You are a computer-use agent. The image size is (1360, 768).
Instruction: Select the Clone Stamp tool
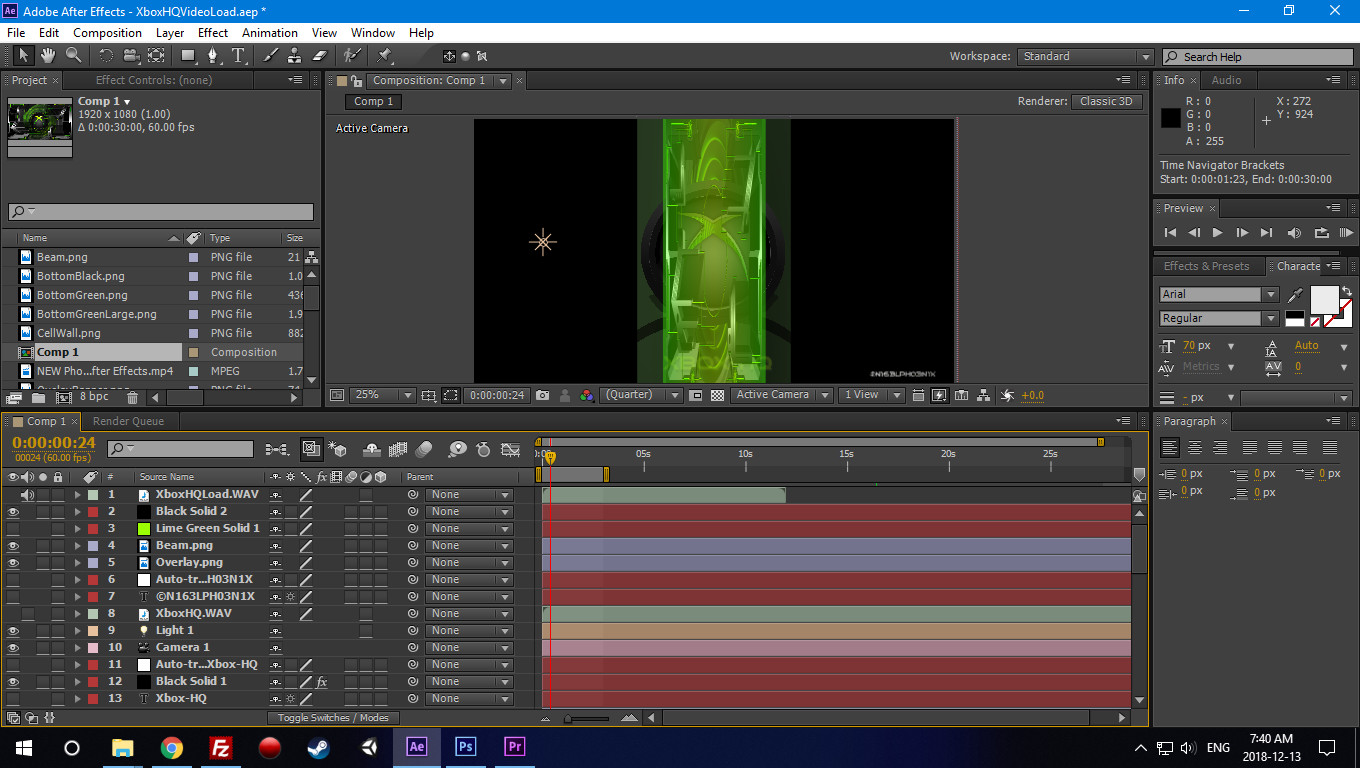[294, 56]
